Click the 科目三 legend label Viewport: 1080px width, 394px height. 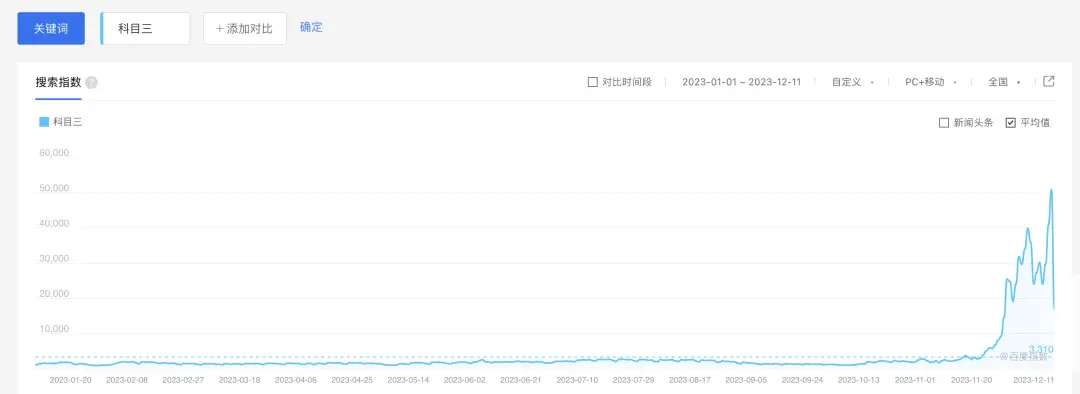click(x=68, y=122)
